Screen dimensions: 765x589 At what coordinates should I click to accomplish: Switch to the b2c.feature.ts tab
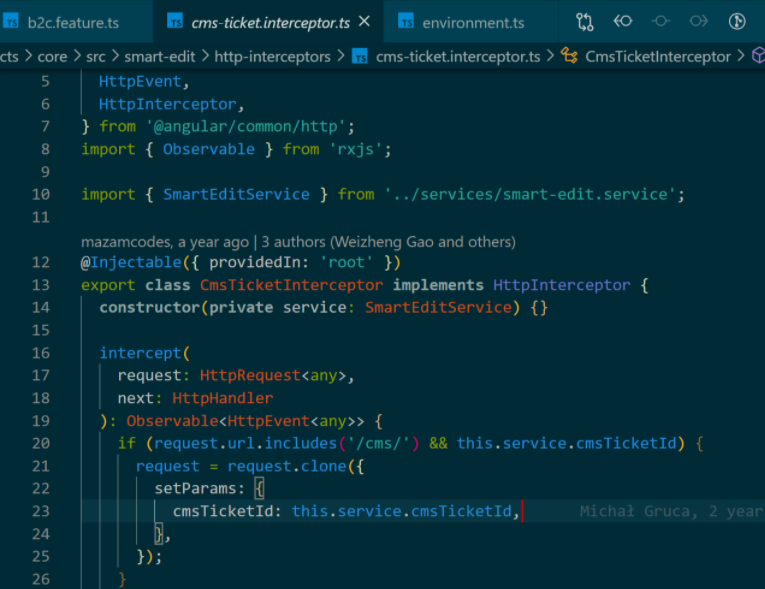pyautogui.click(x=73, y=23)
